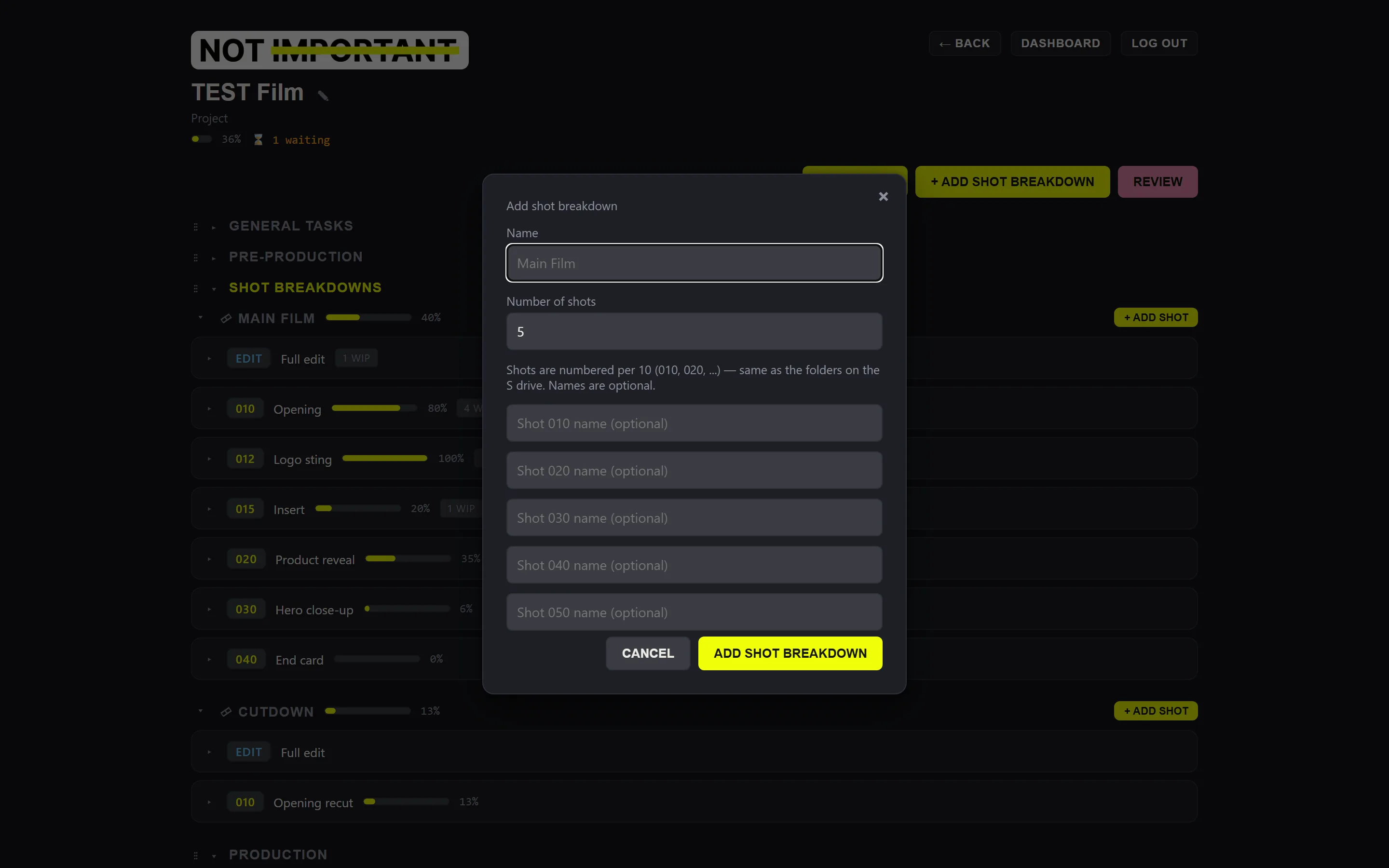This screenshot has width=1389, height=868.
Task: Select the Product reveal shot name
Action: pos(315,560)
